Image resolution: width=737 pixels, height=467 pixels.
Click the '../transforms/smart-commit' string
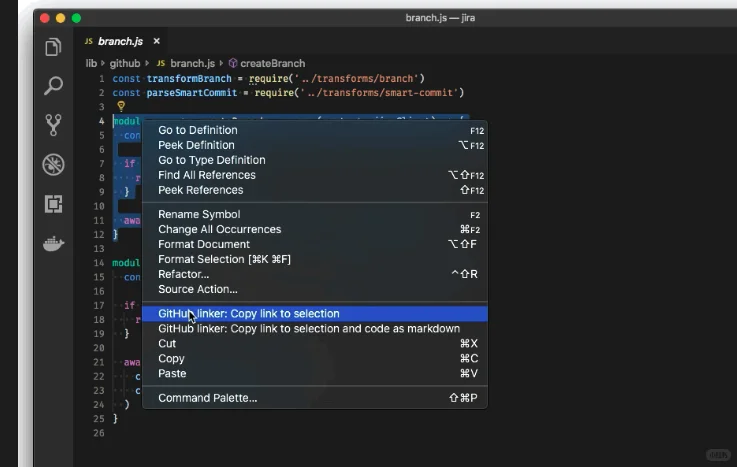coord(379,93)
